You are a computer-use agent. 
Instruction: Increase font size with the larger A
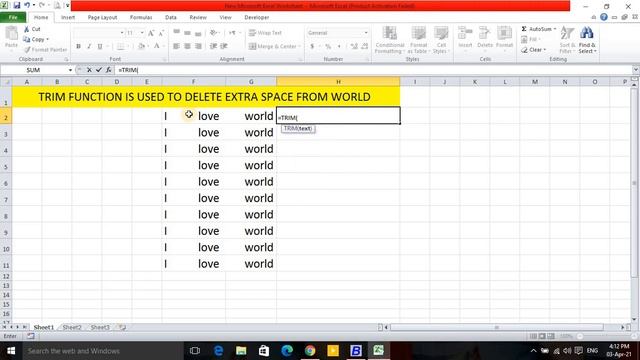tap(151, 33)
